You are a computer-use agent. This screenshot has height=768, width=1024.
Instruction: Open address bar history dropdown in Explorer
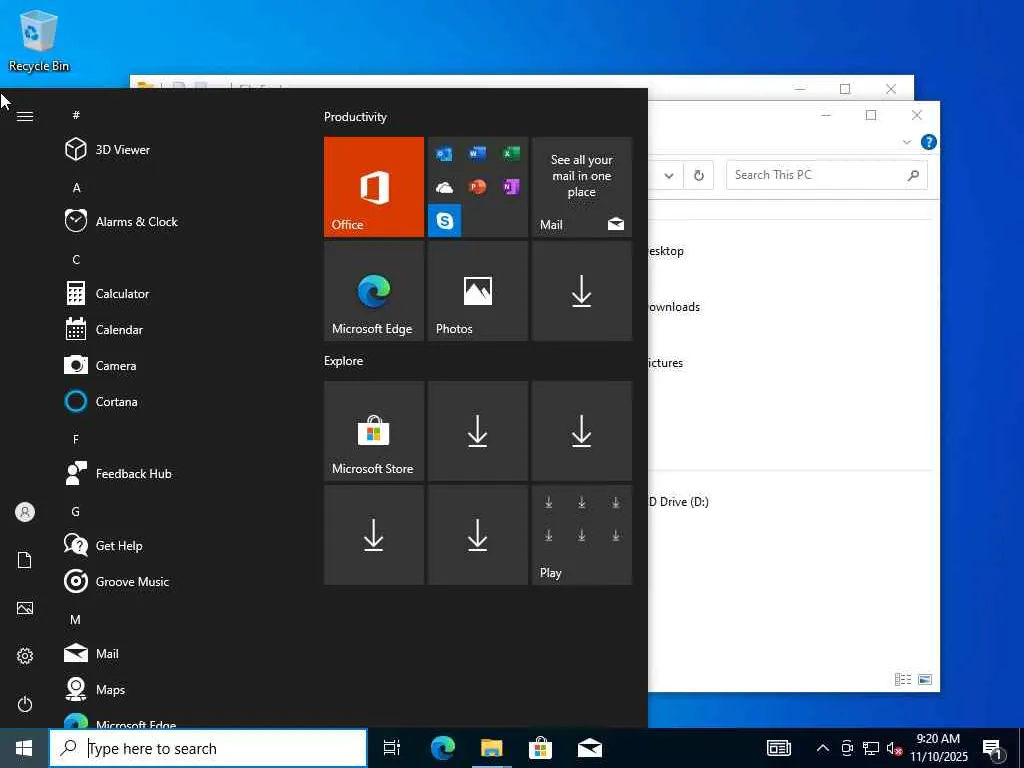pos(669,175)
